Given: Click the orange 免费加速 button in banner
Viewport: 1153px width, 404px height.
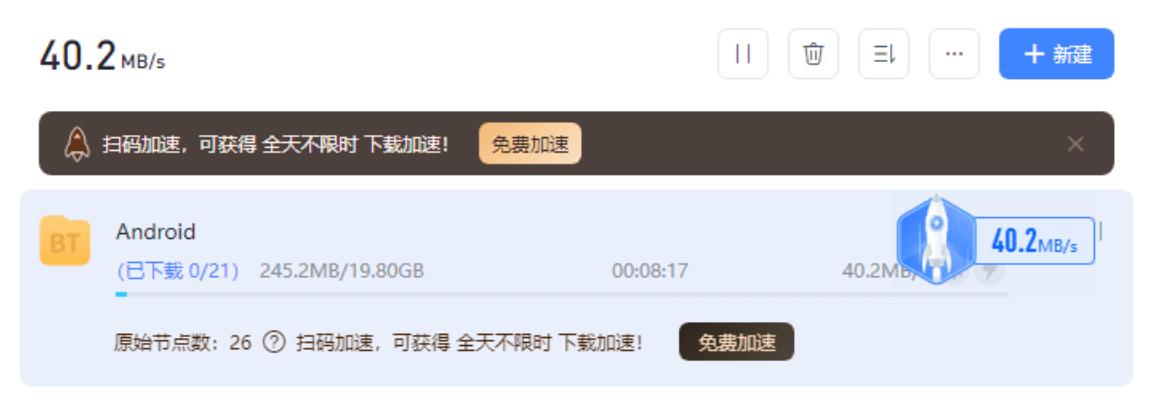Looking at the screenshot, I should tap(530, 143).
